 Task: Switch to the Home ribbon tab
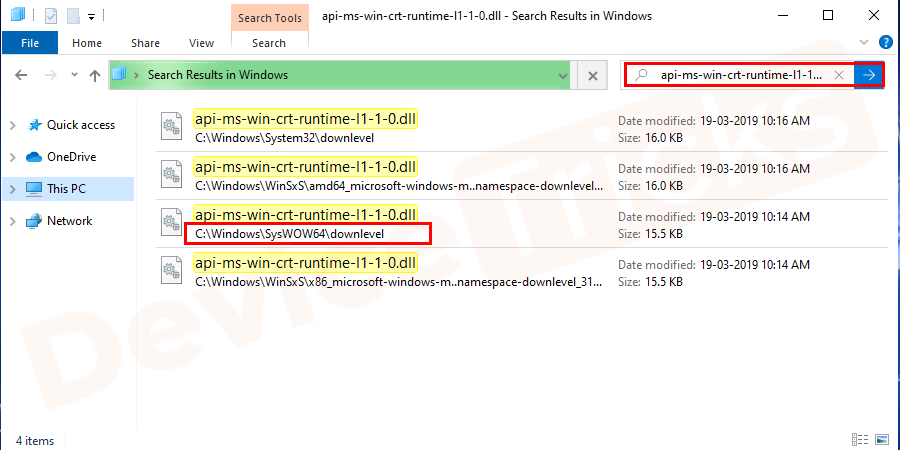point(87,43)
